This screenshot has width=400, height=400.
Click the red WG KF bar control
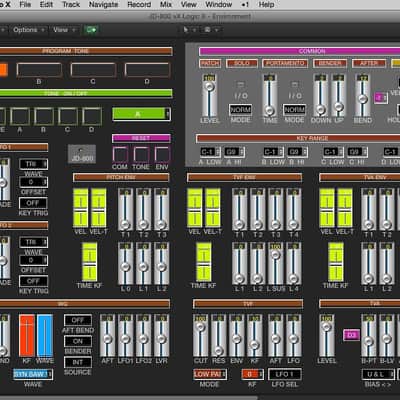coord(27,335)
